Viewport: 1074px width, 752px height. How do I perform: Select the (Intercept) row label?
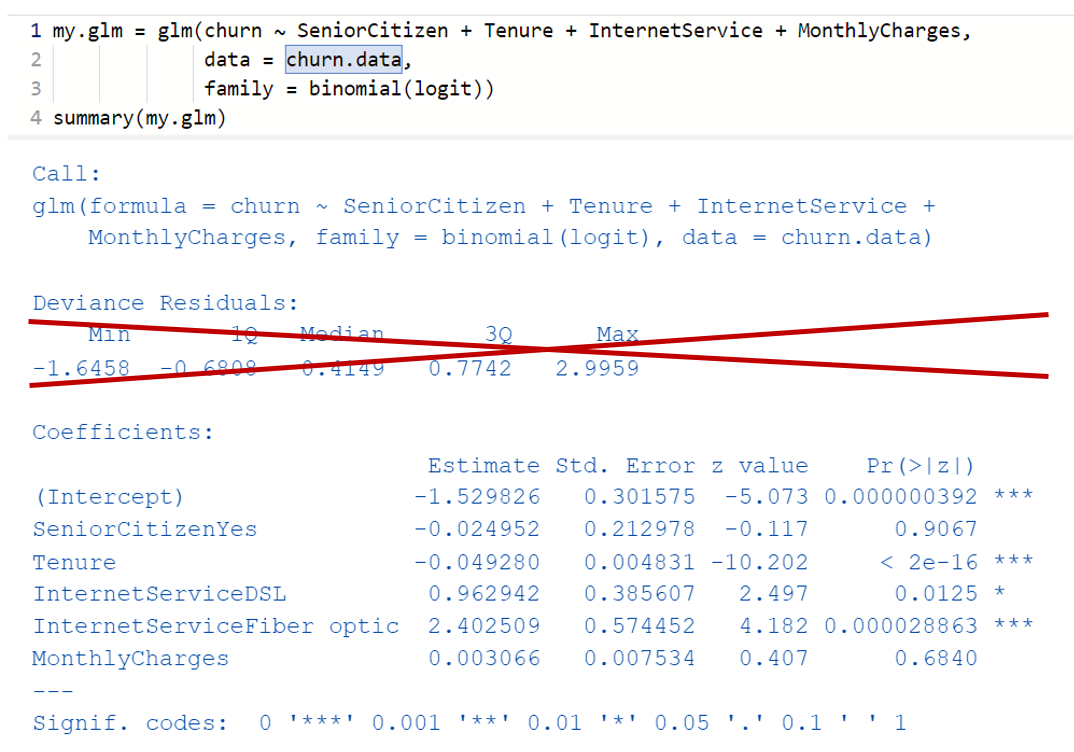[x=108, y=497]
